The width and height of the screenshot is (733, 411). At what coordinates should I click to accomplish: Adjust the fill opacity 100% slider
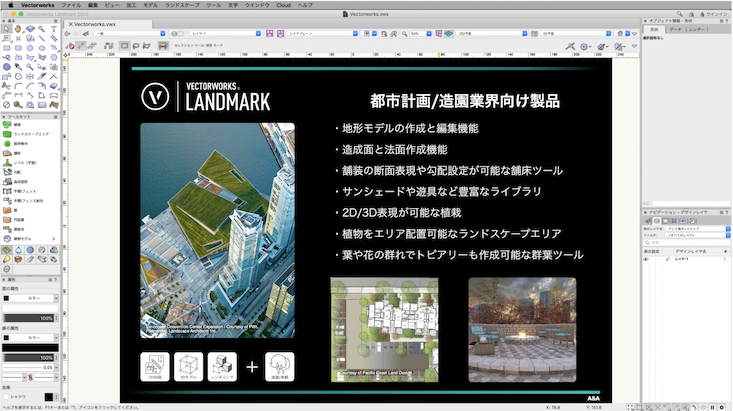point(28,318)
